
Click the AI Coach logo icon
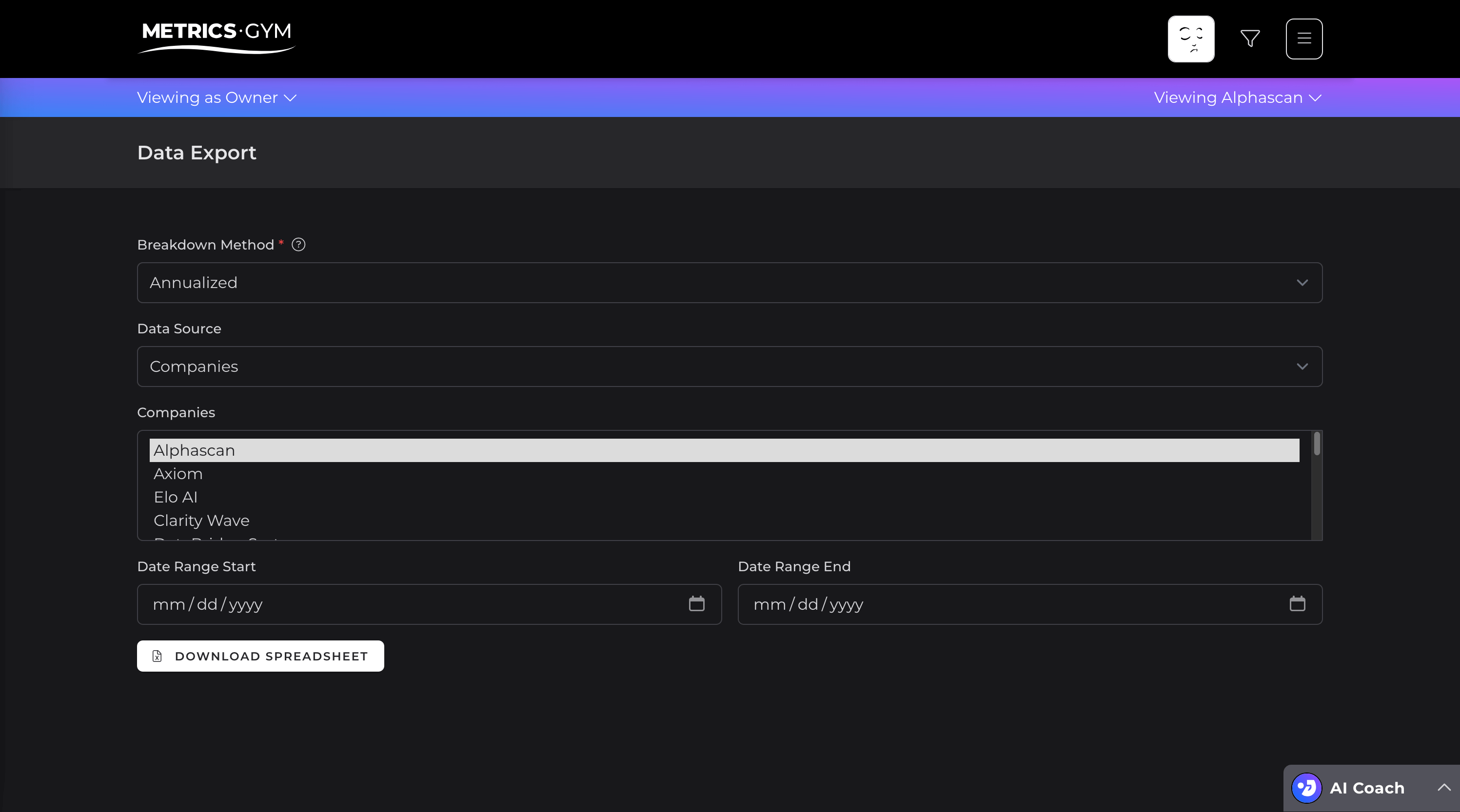coord(1306,788)
